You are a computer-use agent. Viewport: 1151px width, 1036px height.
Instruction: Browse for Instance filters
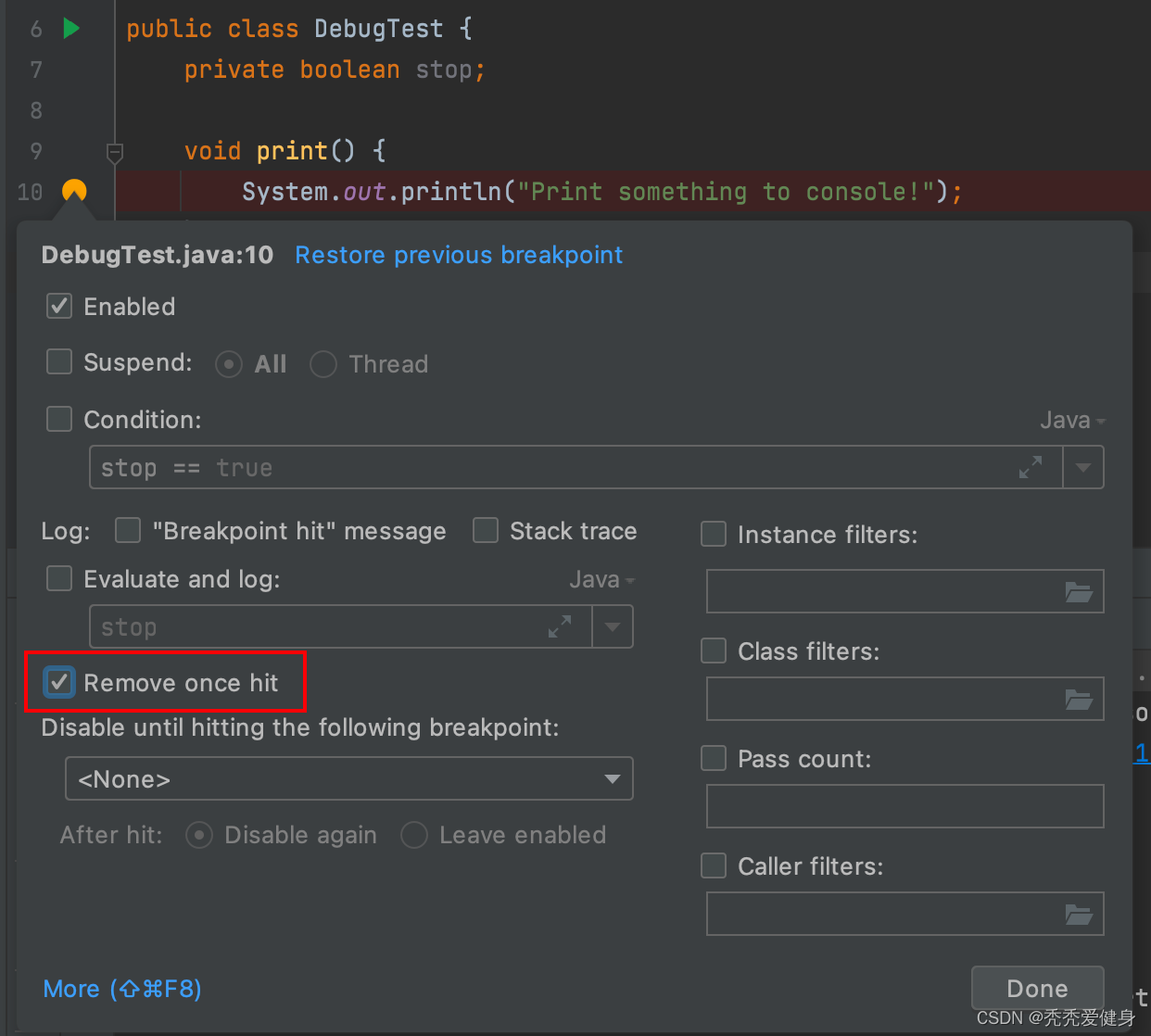pos(1079,591)
